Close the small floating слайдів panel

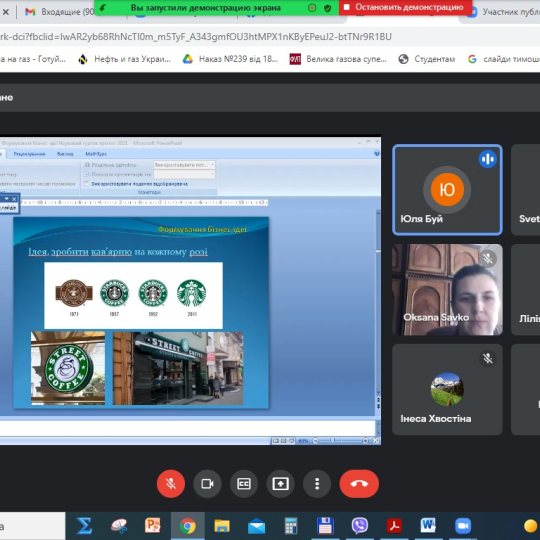(14, 199)
